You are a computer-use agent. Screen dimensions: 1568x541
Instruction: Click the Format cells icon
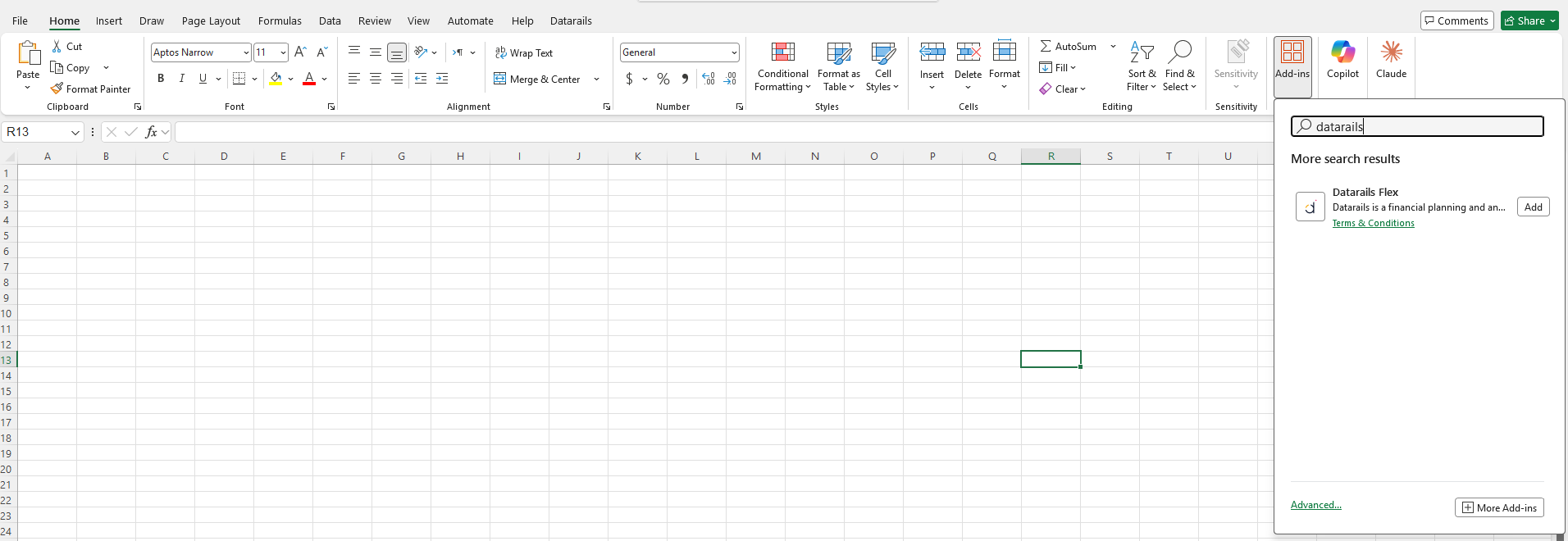(x=1005, y=52)
